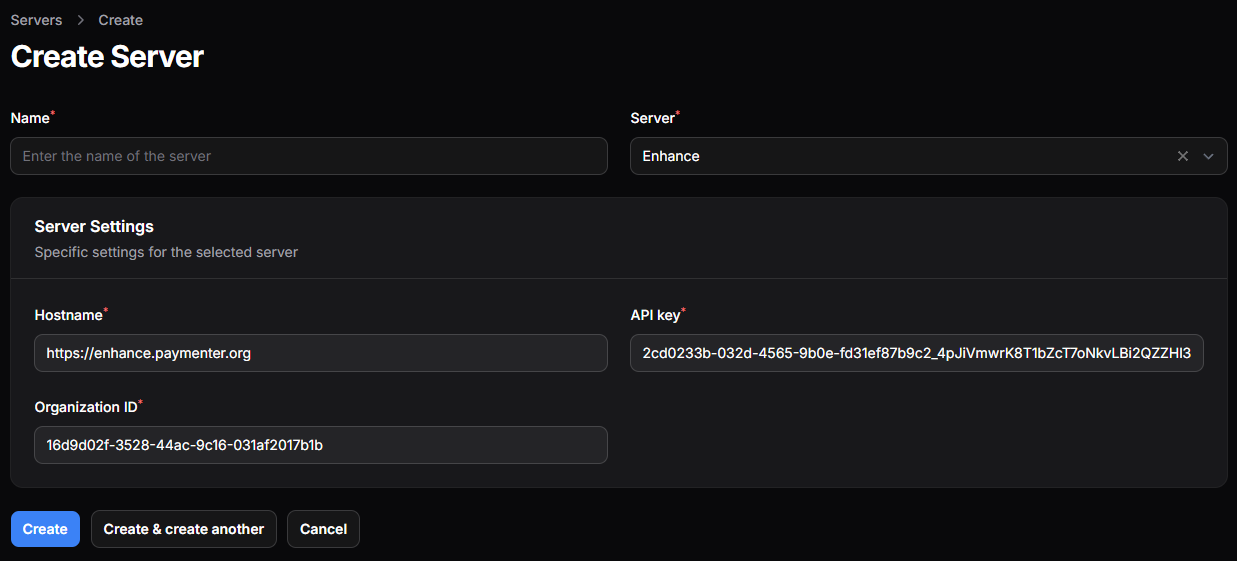Open the Server select showing Enhance
This screenshot has height=561, width=1237.
click(x=900, y=156)
